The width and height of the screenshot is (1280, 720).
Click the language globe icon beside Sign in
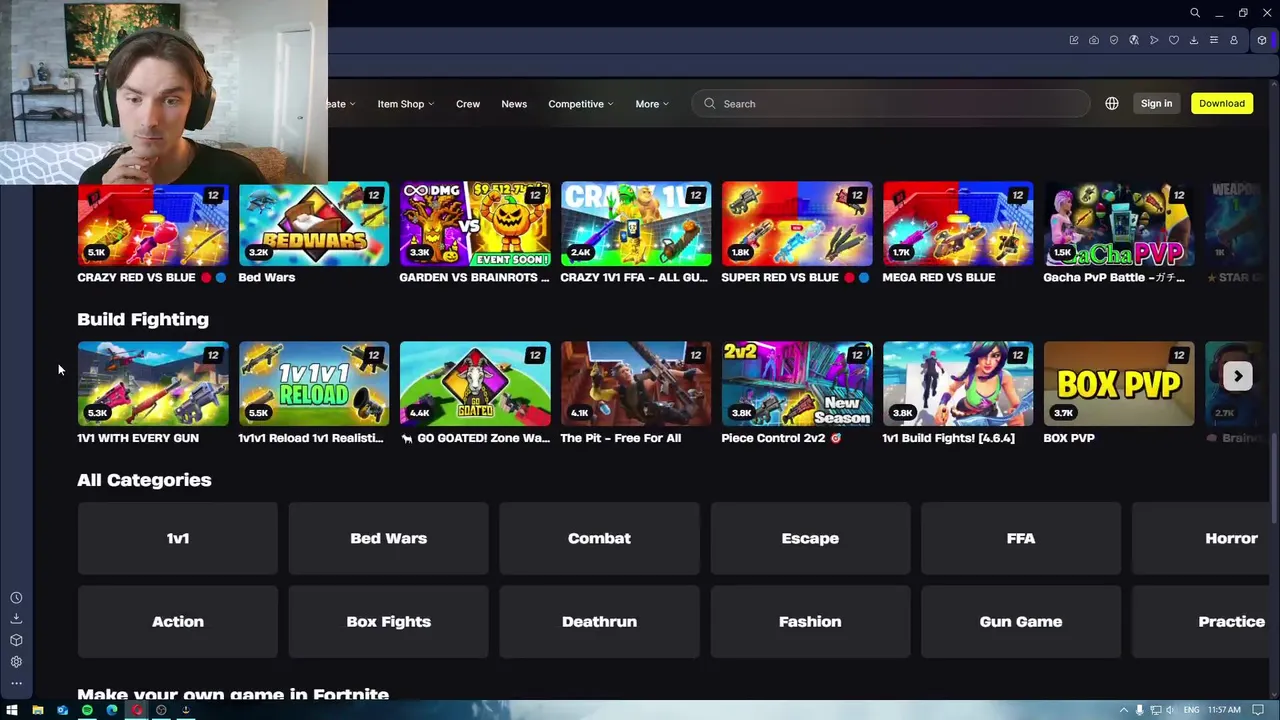1112,103
